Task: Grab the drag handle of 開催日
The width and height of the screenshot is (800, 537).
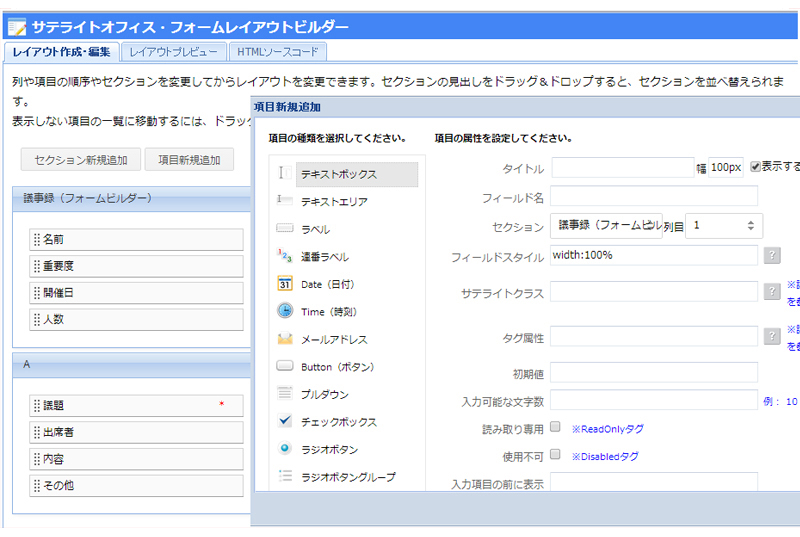Action: click(x=37, y=293)
